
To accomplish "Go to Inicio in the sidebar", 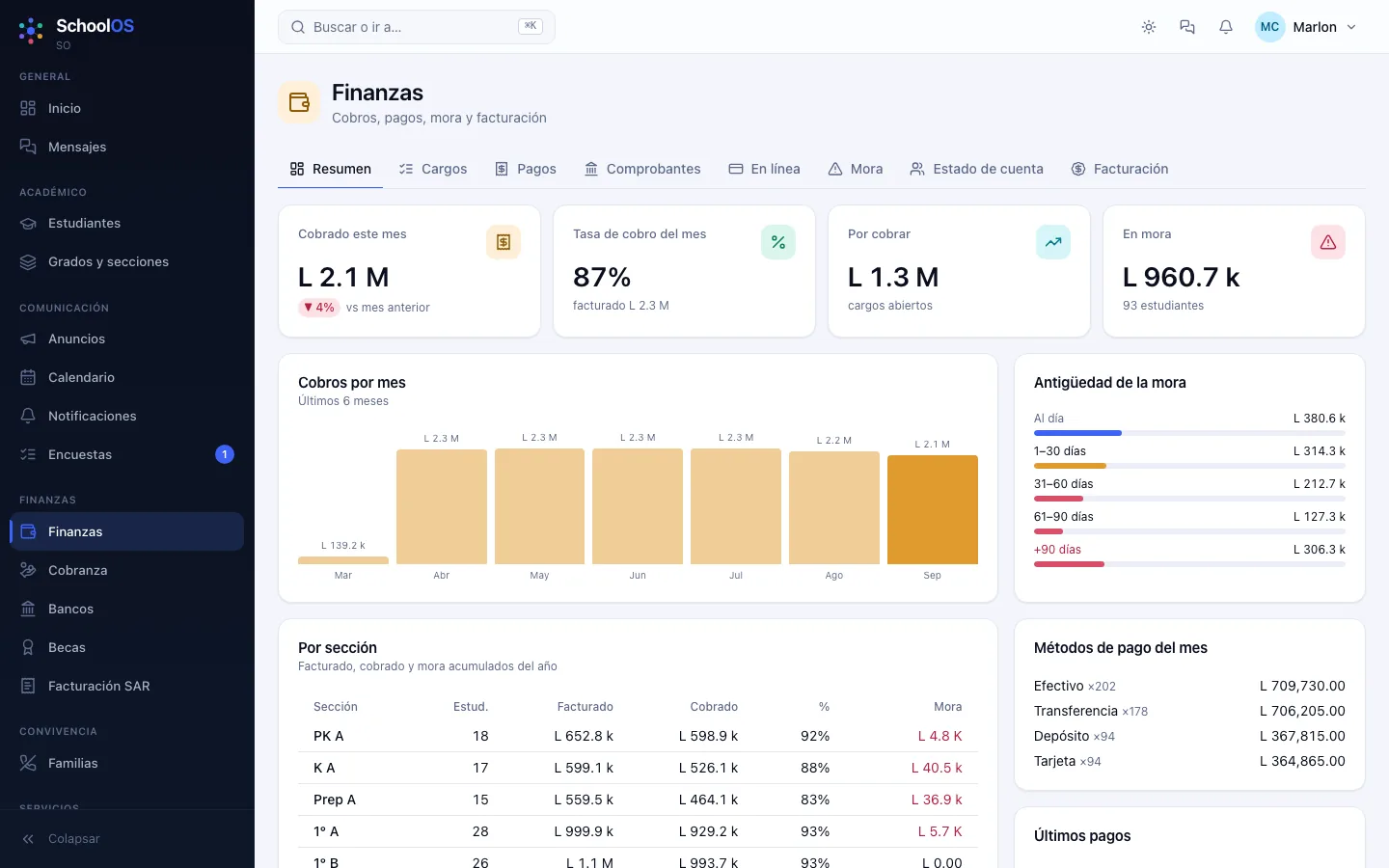I will (127, 108).
